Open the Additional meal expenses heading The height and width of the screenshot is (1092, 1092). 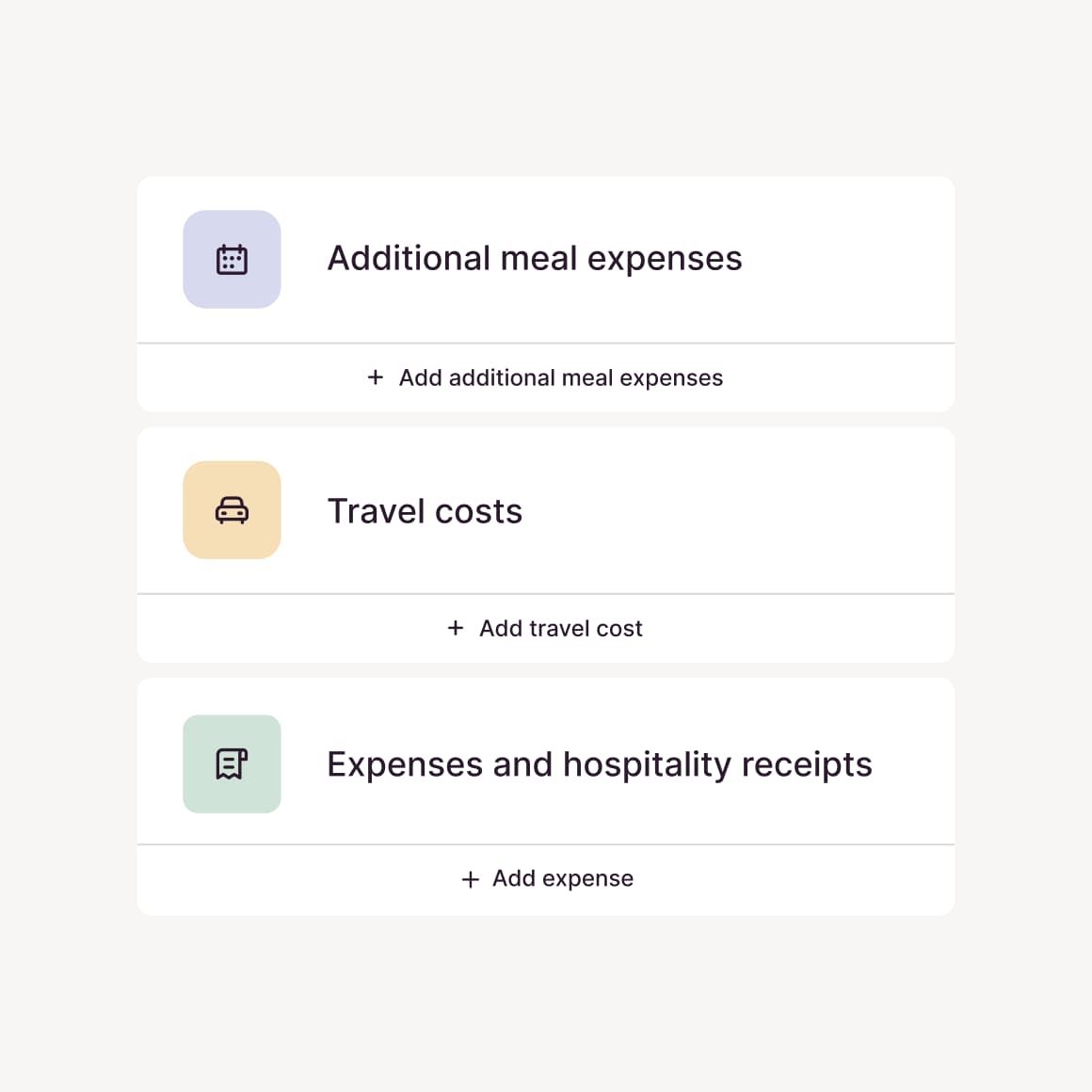pos(534,259)
